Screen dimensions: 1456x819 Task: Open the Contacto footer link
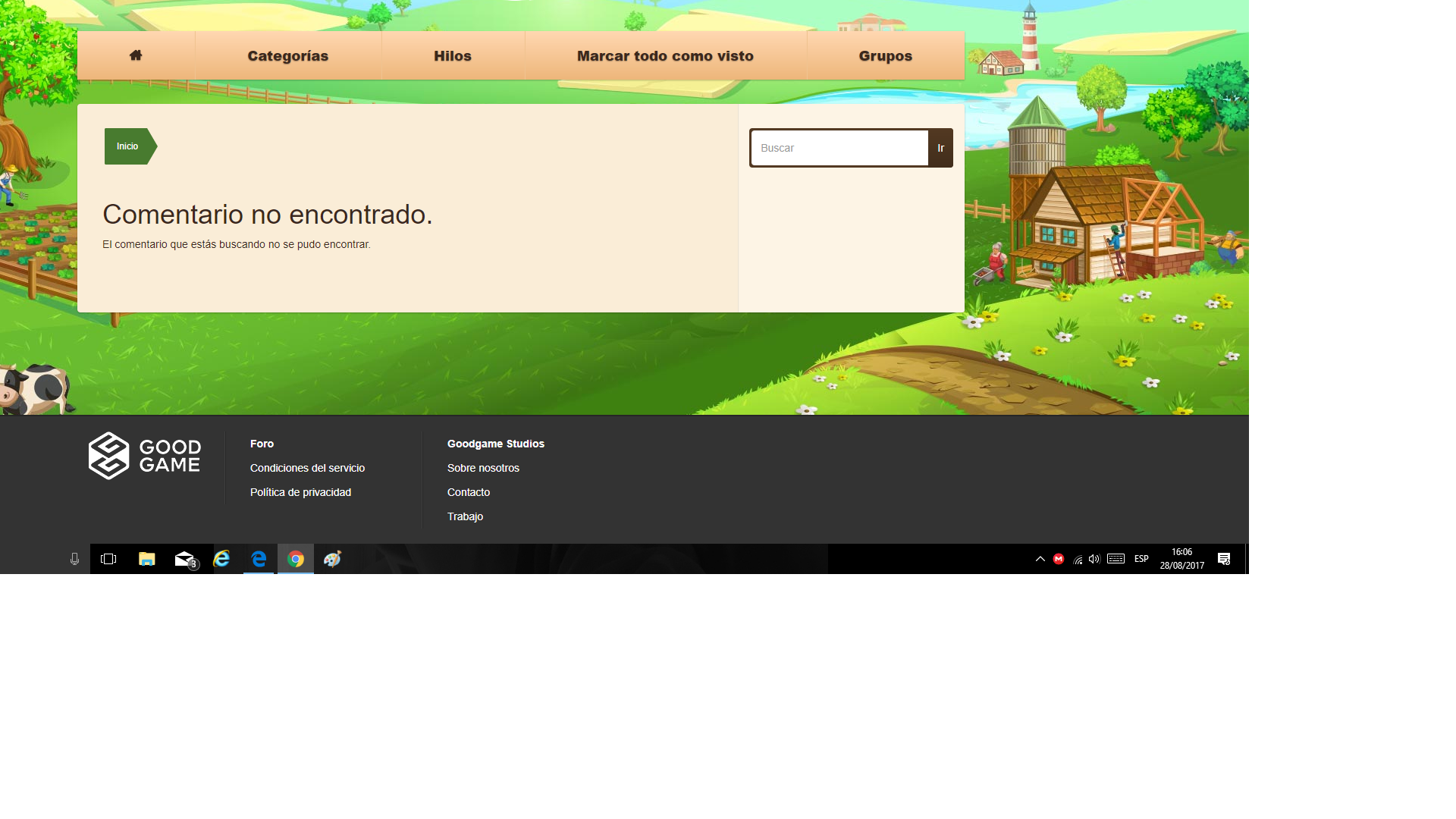point(469,492)
